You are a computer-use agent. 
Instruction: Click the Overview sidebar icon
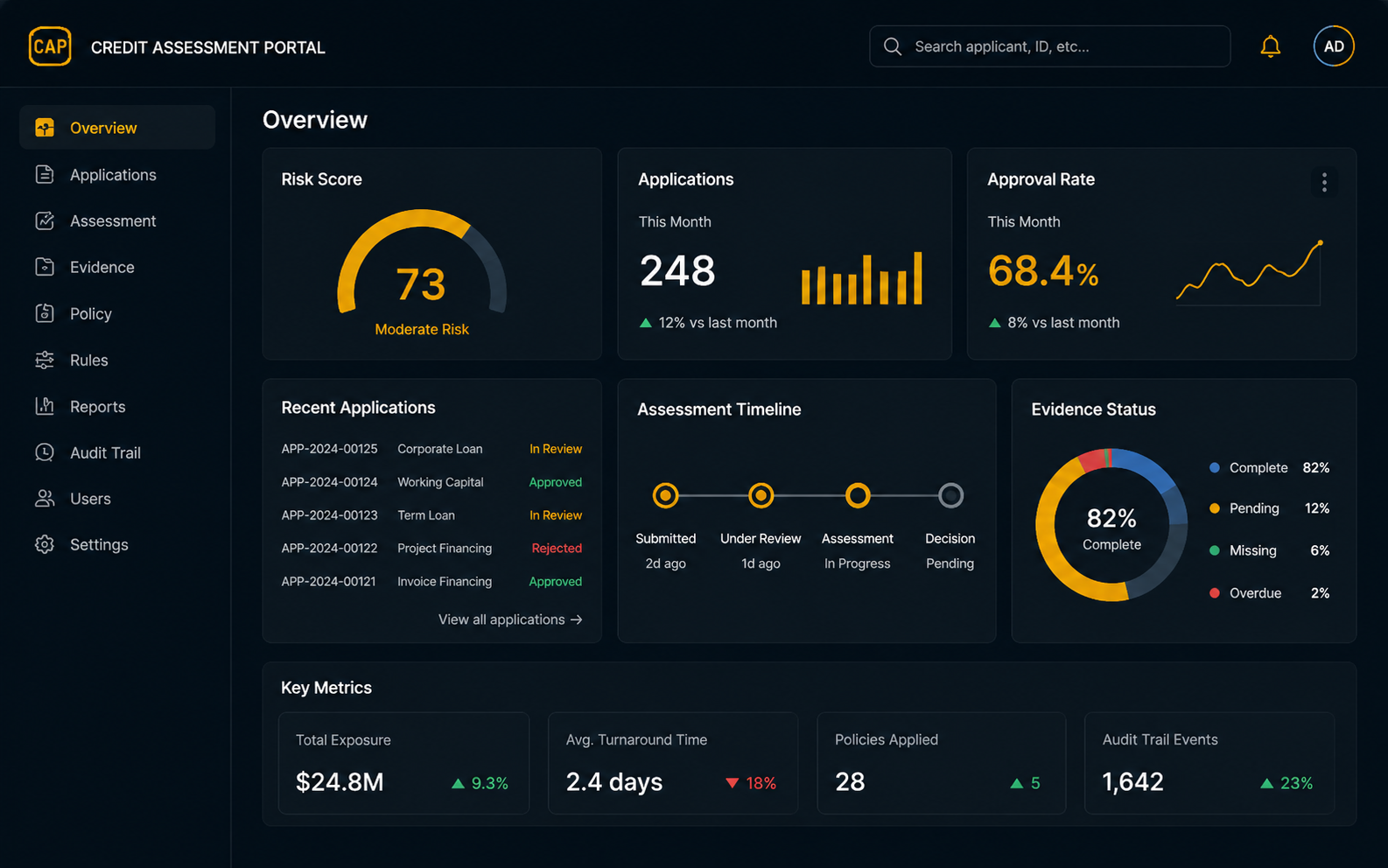tap(45, 128)
